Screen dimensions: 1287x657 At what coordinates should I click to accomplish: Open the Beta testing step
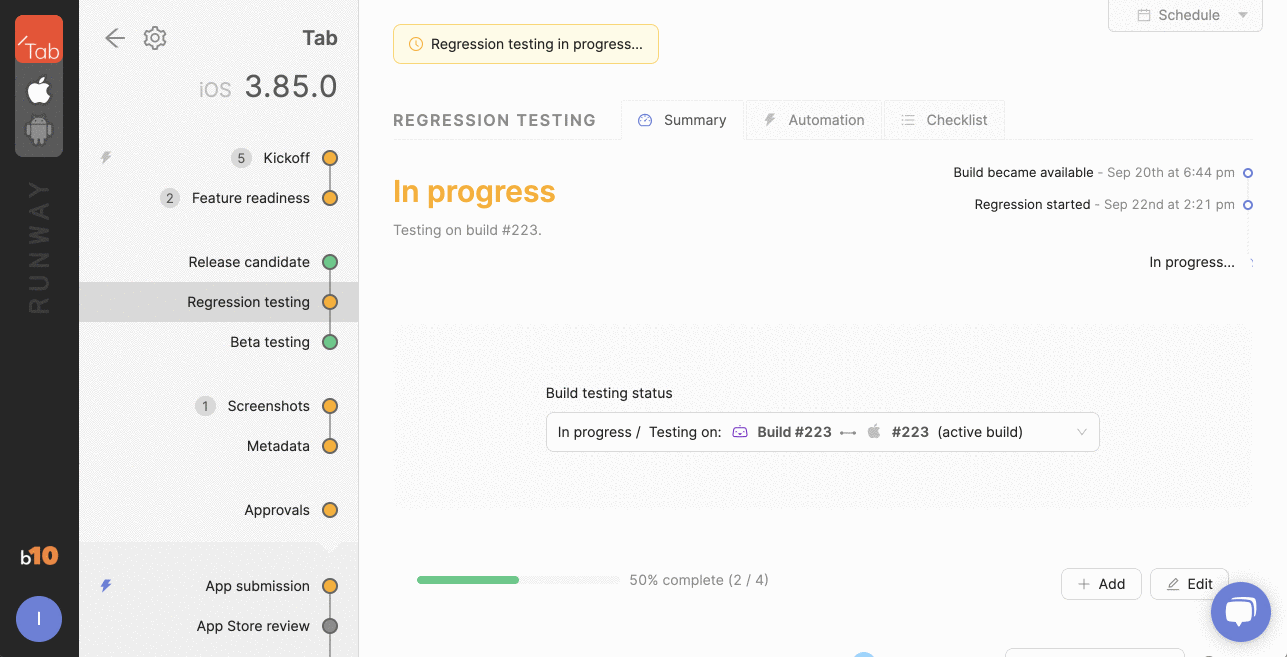(x=270, y=342)
